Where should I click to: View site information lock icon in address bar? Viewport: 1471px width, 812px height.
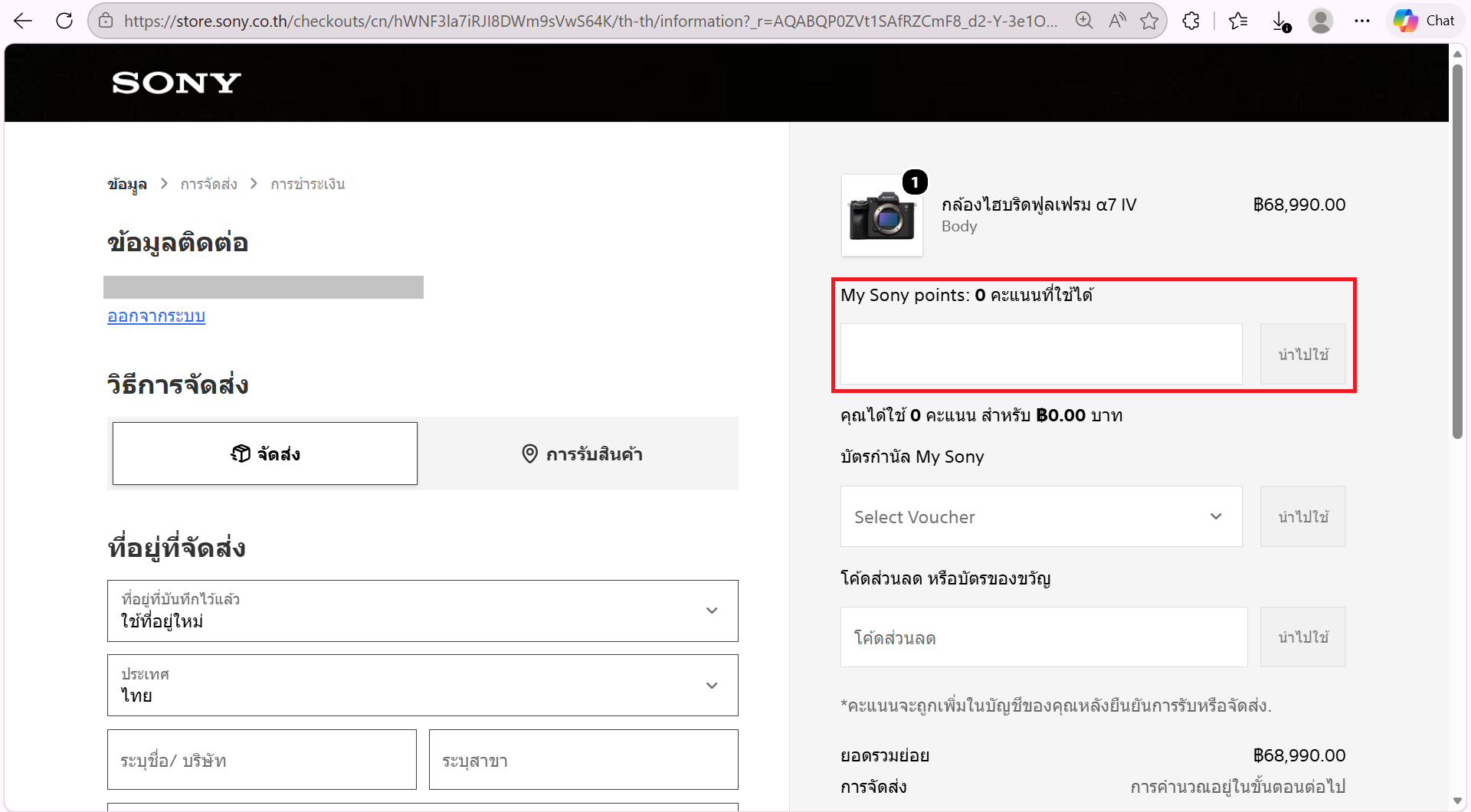tap(106, 21)
